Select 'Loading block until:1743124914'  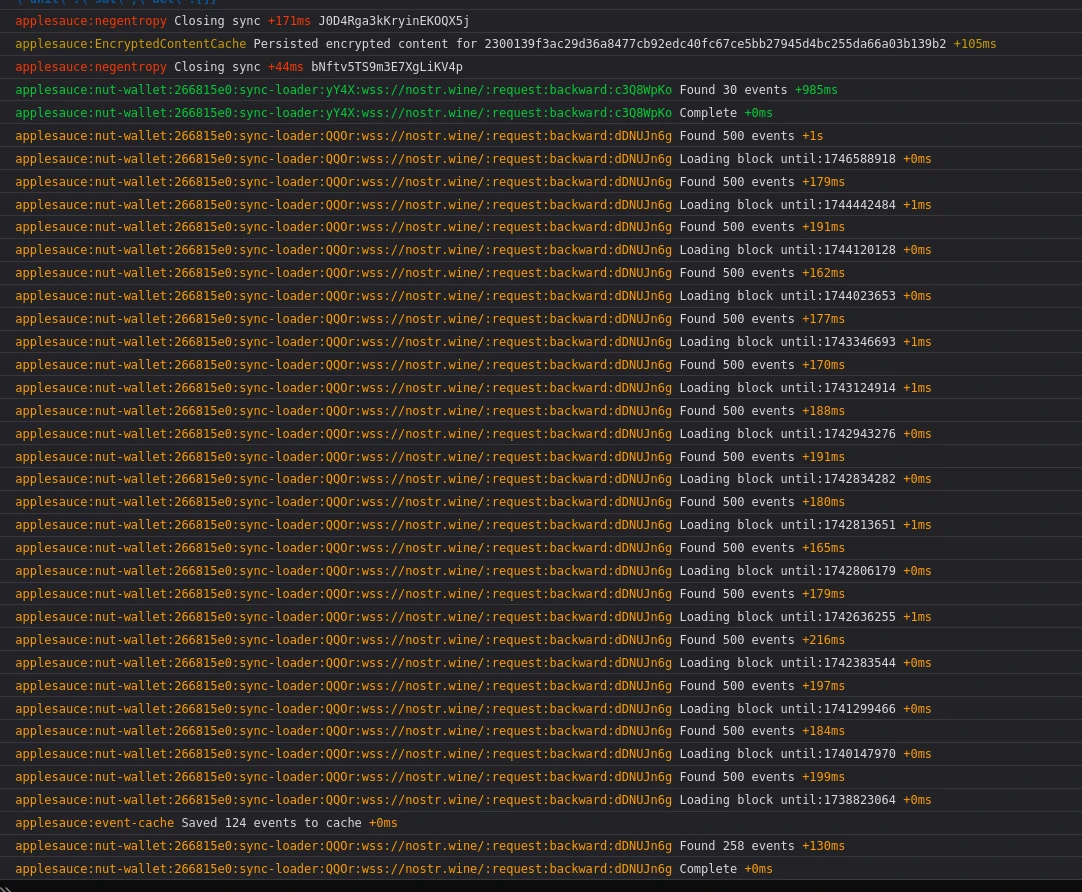[787, 388]
